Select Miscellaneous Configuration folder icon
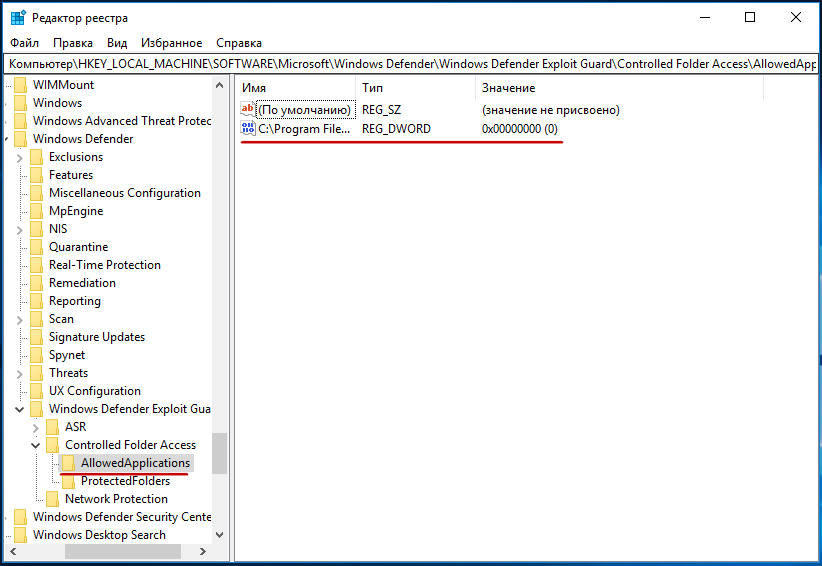822x566 pixels. pos(37,193)
